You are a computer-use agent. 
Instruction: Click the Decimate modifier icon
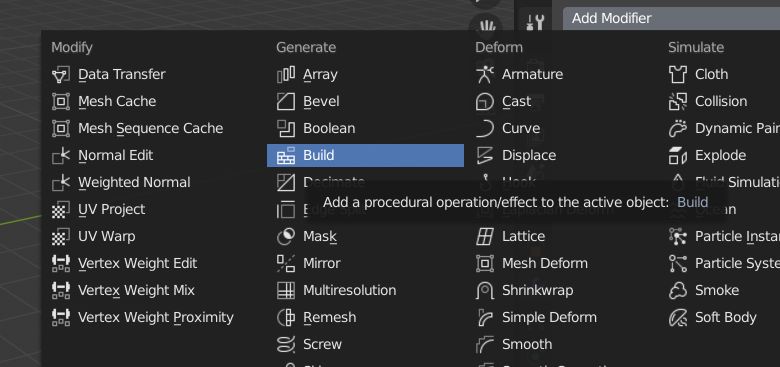coord(286,183)
